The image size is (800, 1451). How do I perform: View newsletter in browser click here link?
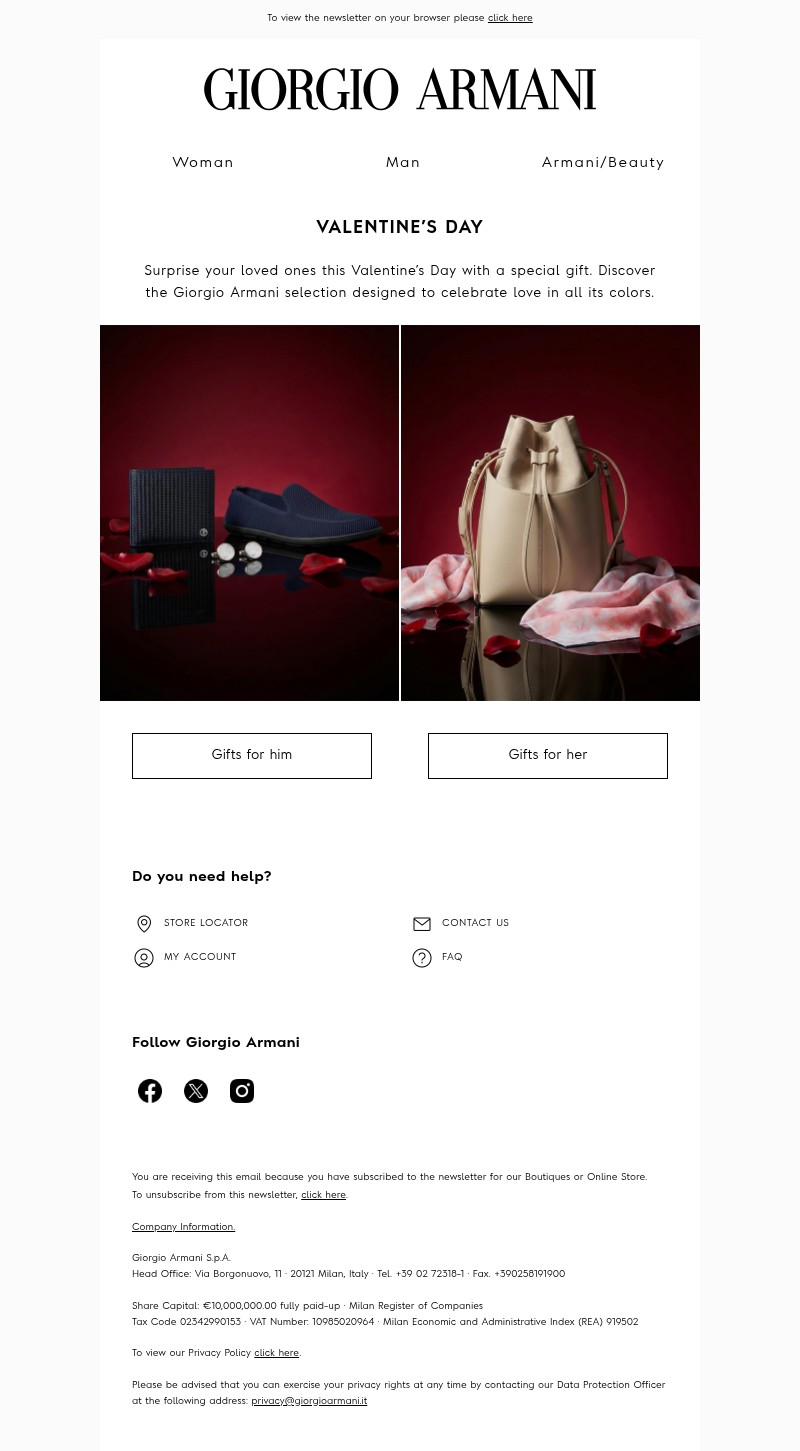[x=510, y=18]
